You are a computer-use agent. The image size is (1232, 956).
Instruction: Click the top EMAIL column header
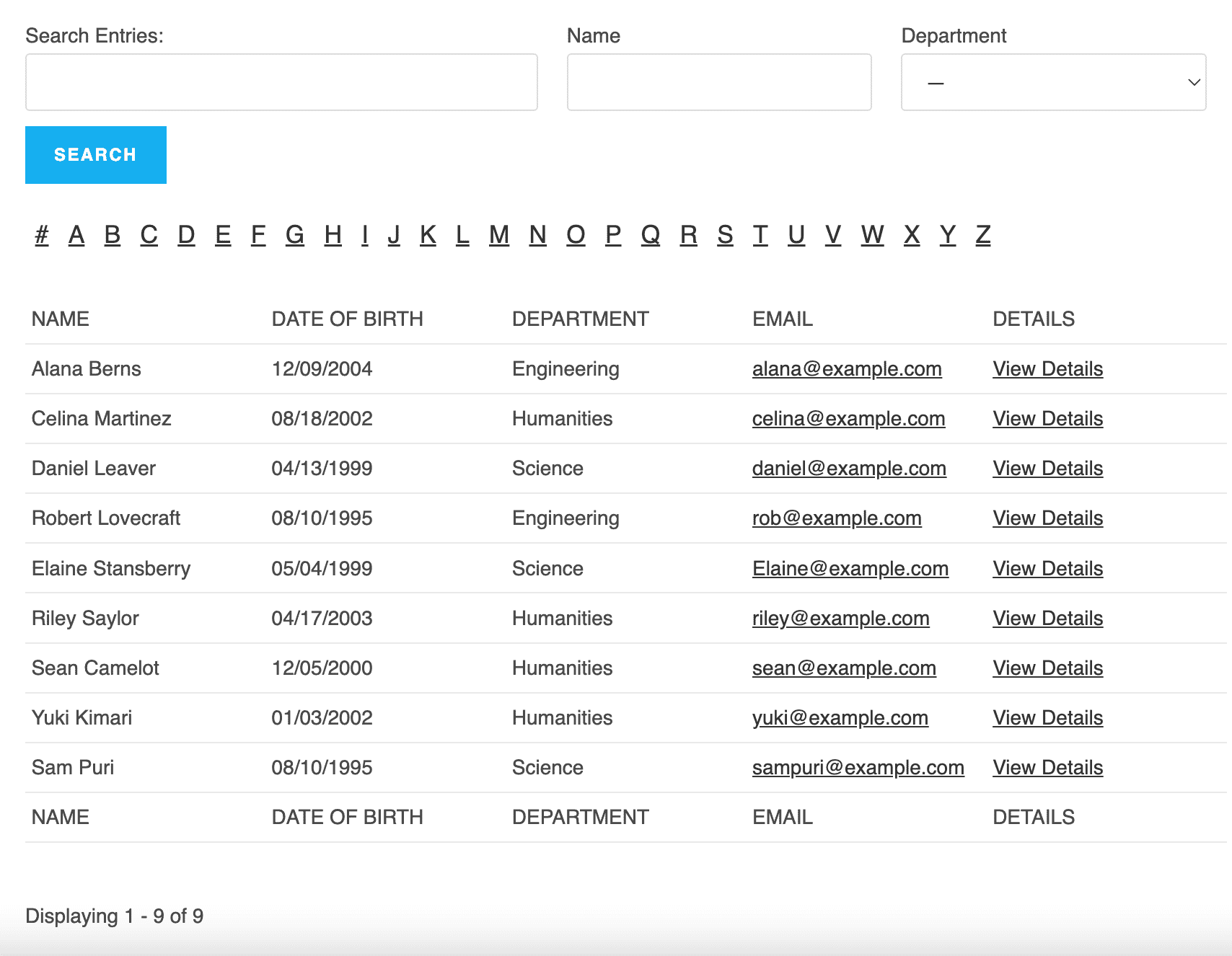click(783, 319)
